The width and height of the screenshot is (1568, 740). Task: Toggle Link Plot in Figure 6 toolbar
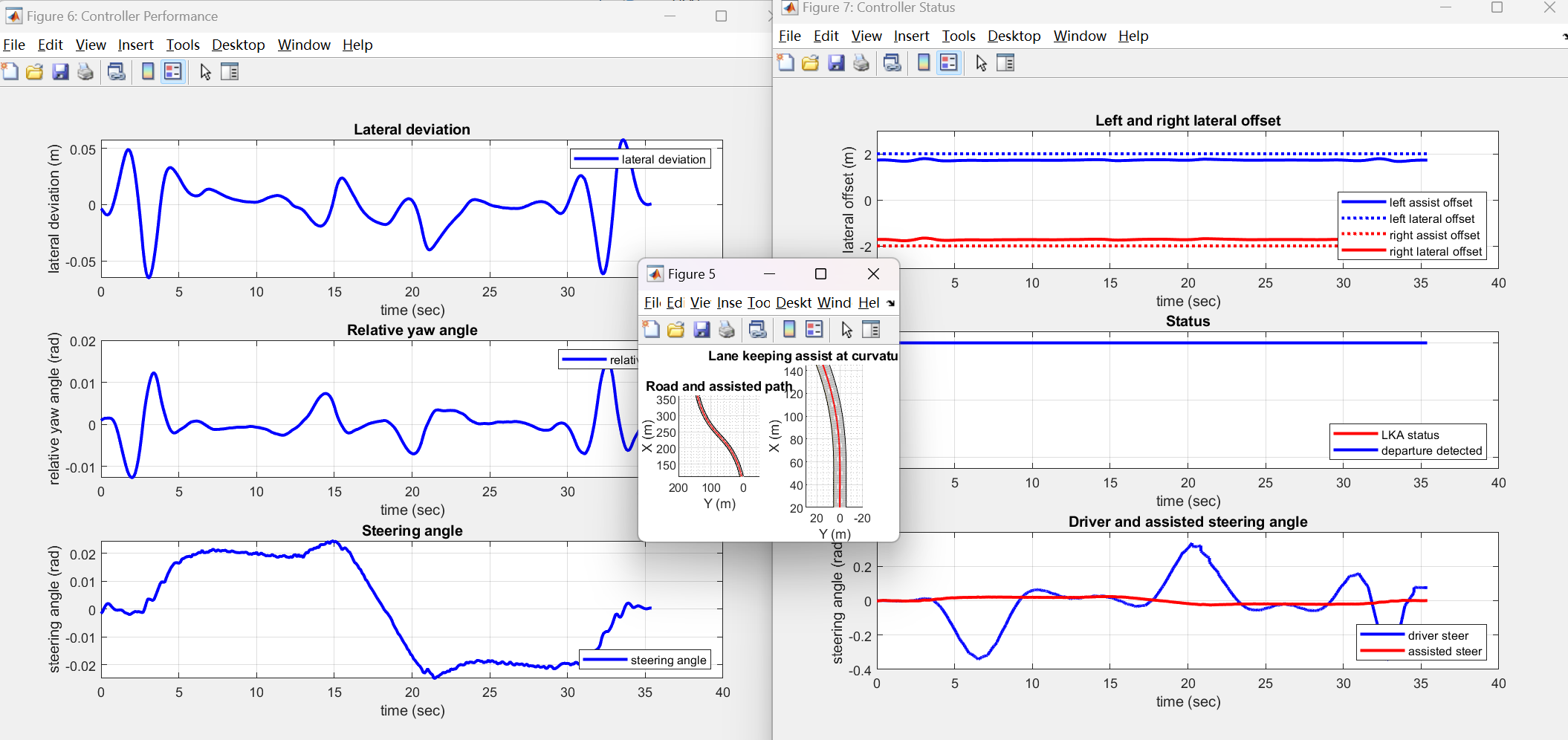[x=117, y=71]
